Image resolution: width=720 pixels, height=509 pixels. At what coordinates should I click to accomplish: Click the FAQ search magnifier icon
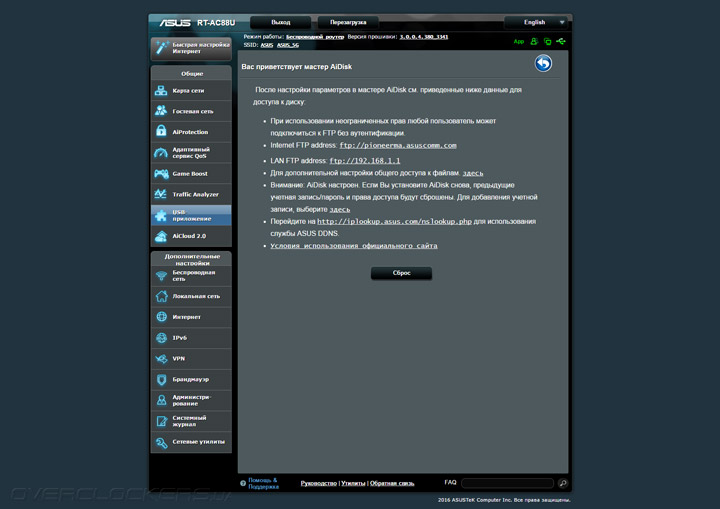[563, 483]
